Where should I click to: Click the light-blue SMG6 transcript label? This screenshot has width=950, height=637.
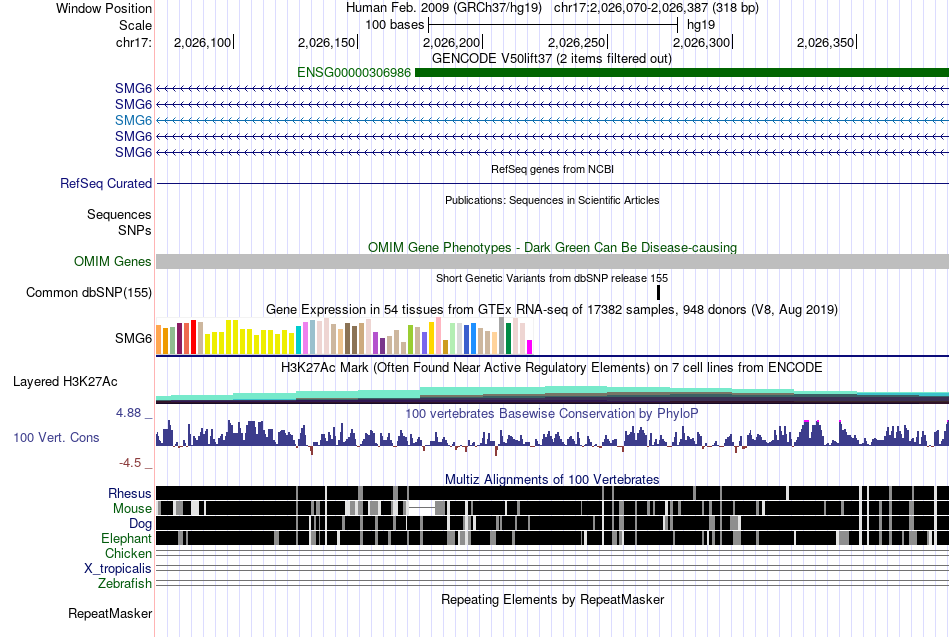[x=133, y=121]
